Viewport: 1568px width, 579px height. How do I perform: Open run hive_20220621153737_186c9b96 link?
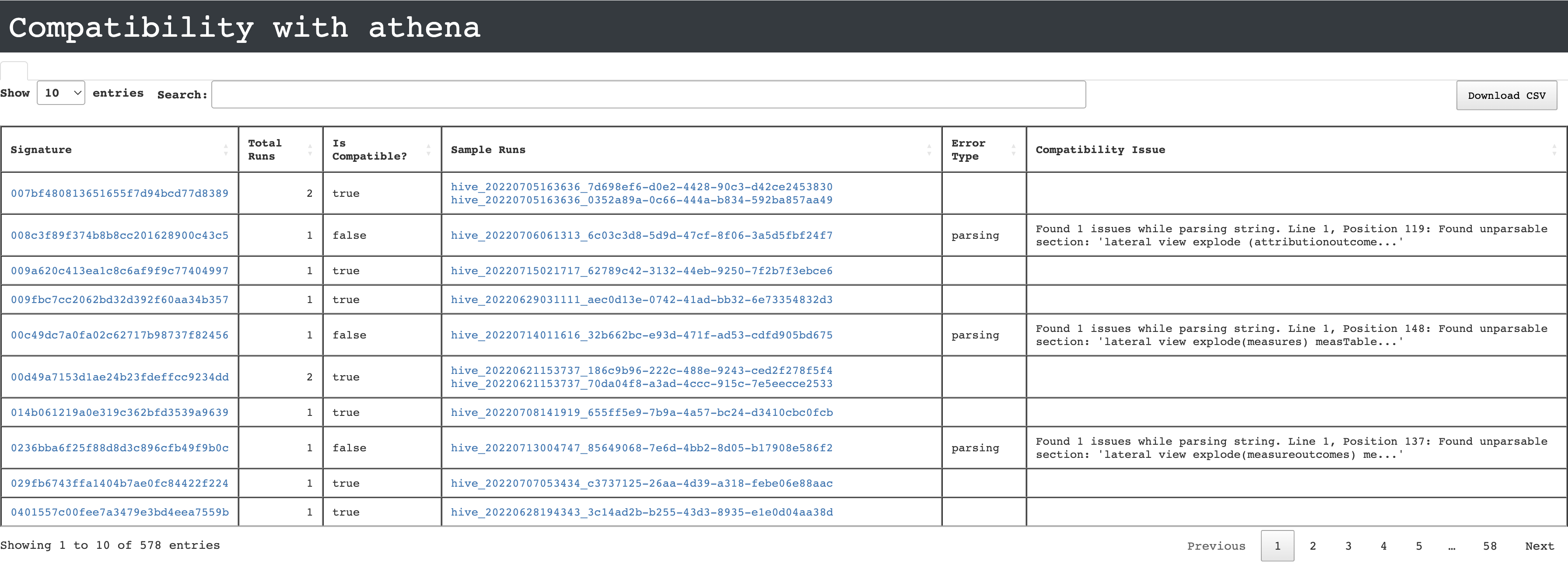(641, 370)
